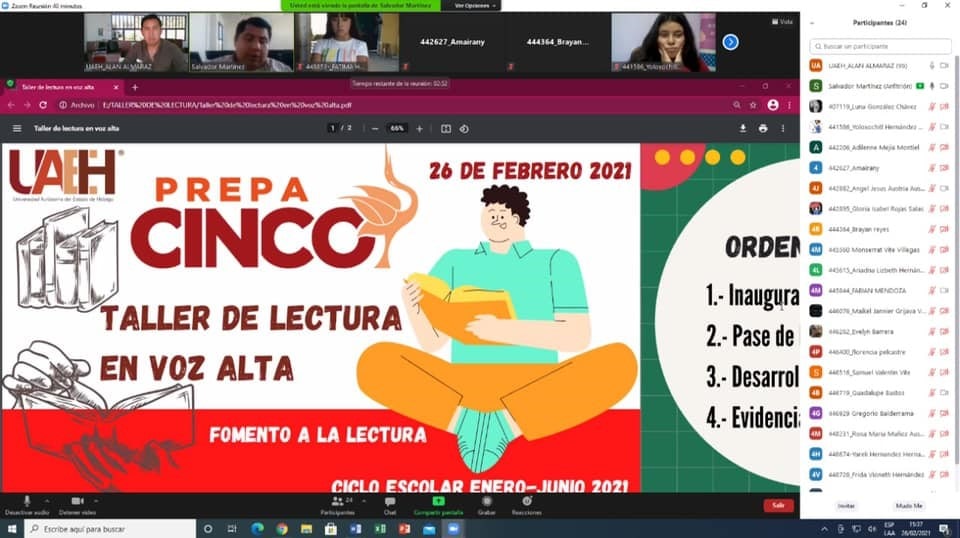Select 442627_Amairany video tile
Image resolution: width=960 pixels, height=538 pixels.
[x=452, y=42]
